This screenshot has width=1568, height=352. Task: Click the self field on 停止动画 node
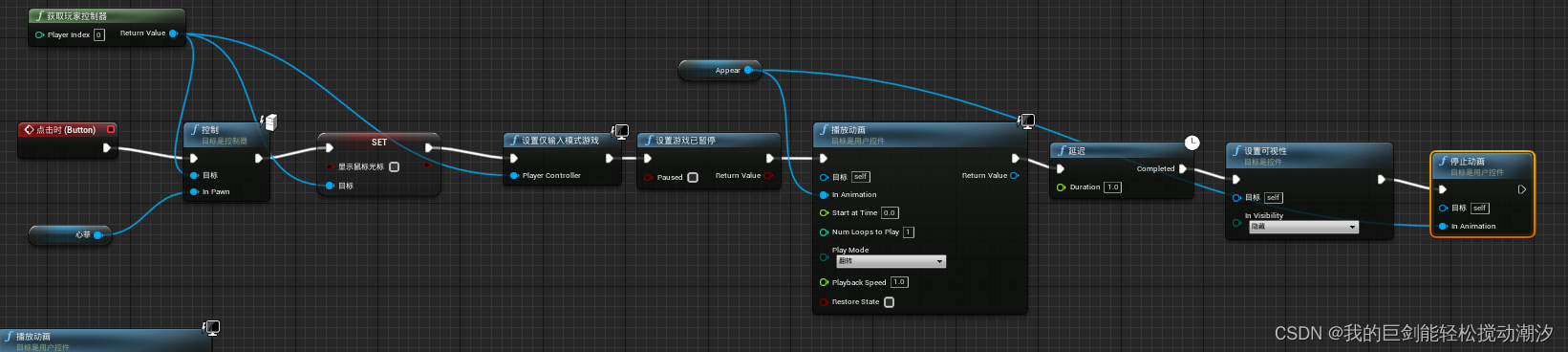(1479, 208)
